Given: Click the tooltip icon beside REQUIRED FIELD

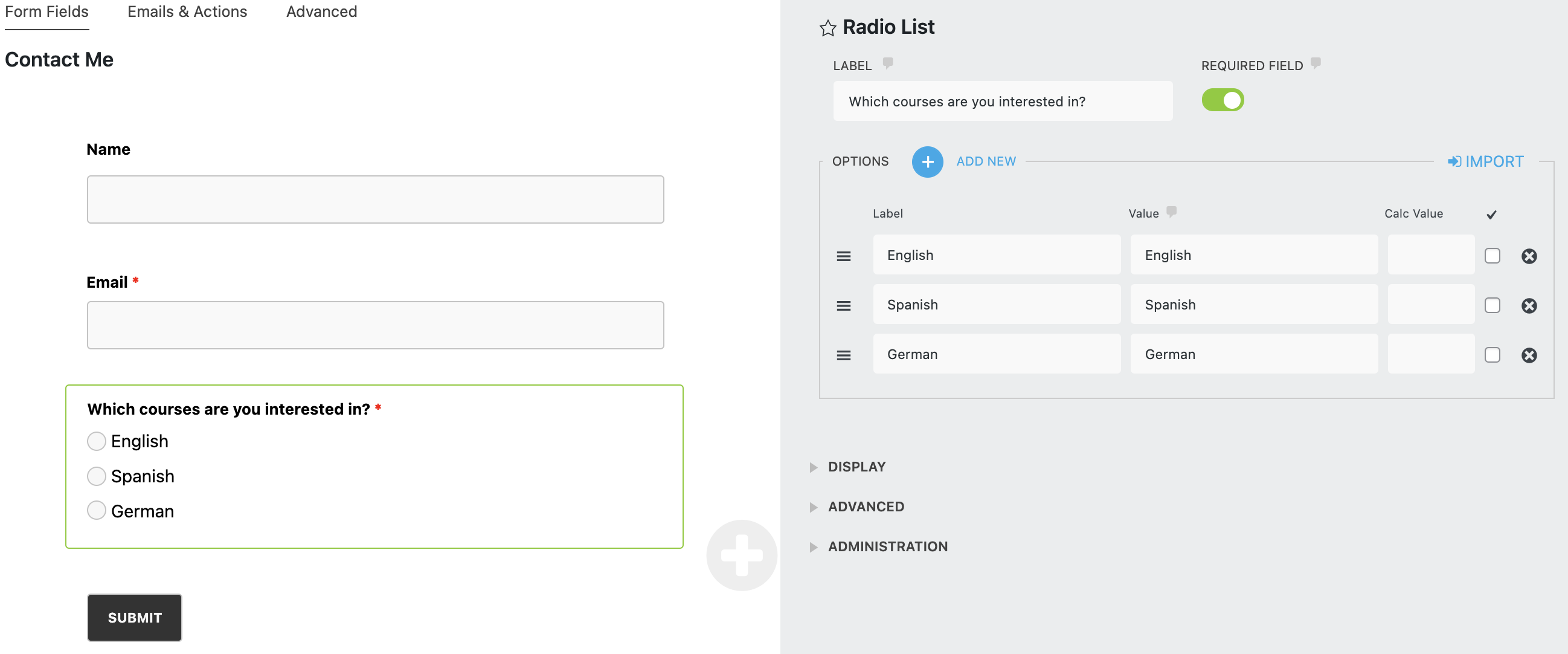Looking at the screenshot, I should pyautogui.click(x=1316, y=64).
